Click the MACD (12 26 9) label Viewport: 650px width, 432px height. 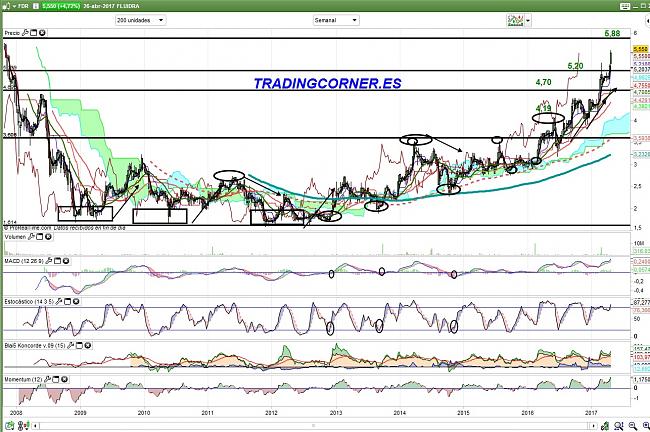24,261
